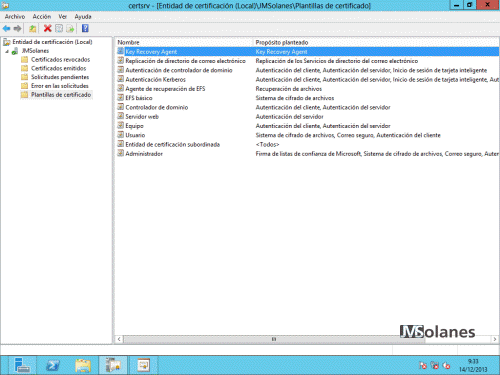Sort by Nombre column header
Screen dimensions: 500x375
click(184, 42)
